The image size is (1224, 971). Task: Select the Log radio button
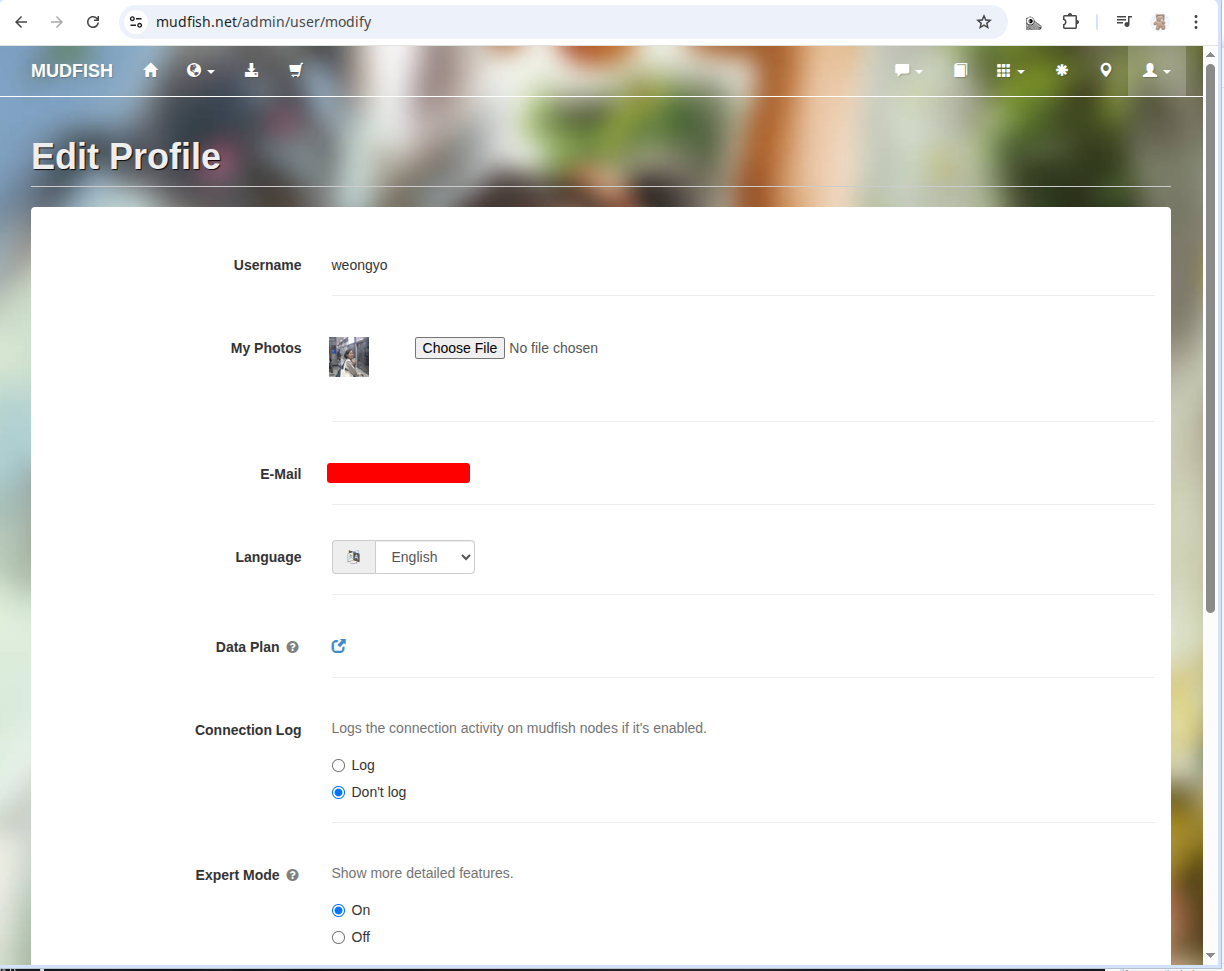coord(338,765)
